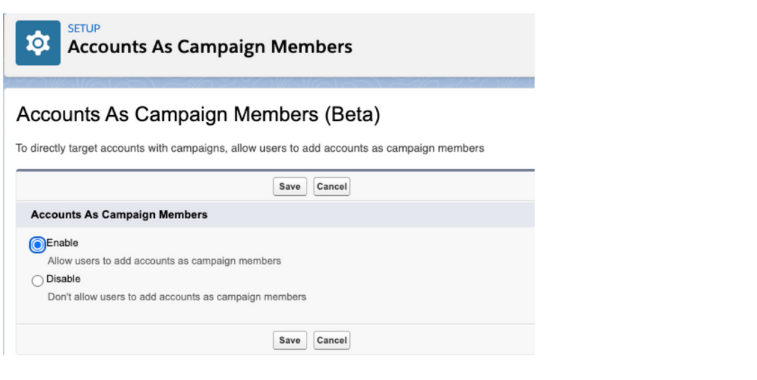Click the top Cancel button
Viewport: 757px width, 380px height.
[x=332, y=186]
